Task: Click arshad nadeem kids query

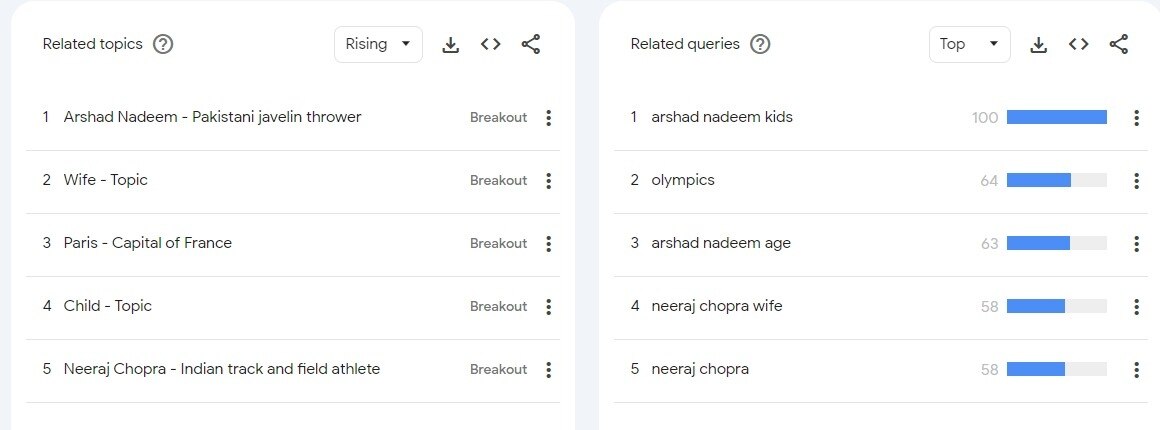Action: coord(721,117)
